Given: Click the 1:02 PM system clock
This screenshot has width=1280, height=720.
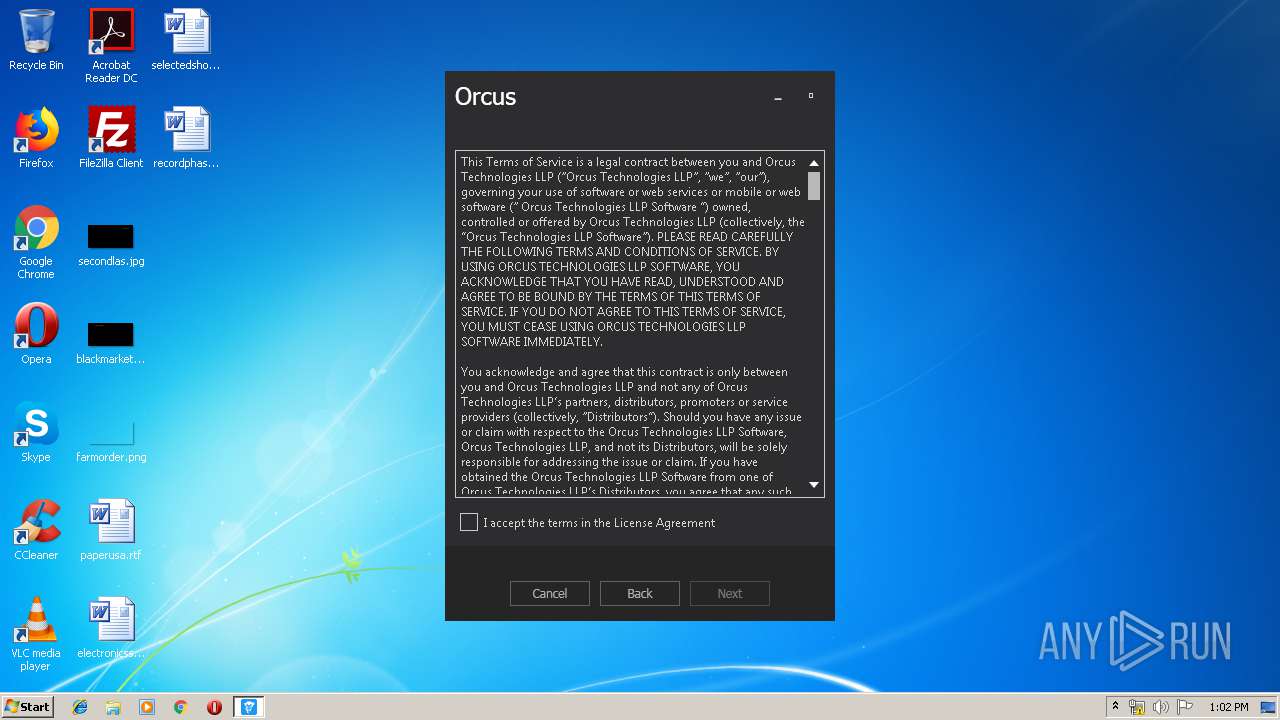Looking at the screenshot, I should pyautogui.click(x=1228, y=707).
